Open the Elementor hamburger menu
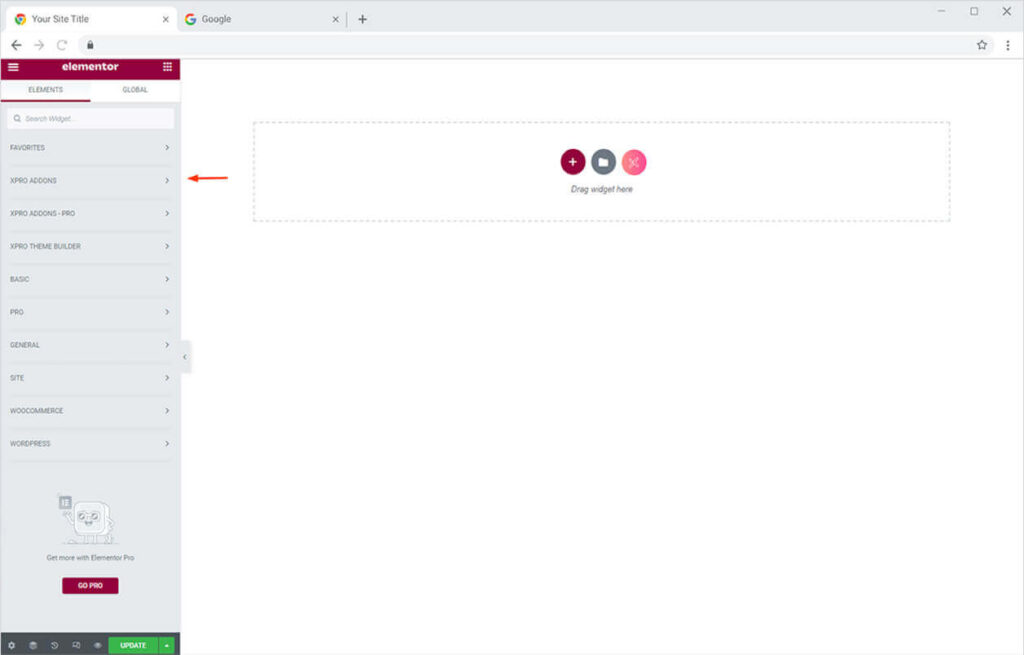The image size is (1024, 655). (13, 67)
